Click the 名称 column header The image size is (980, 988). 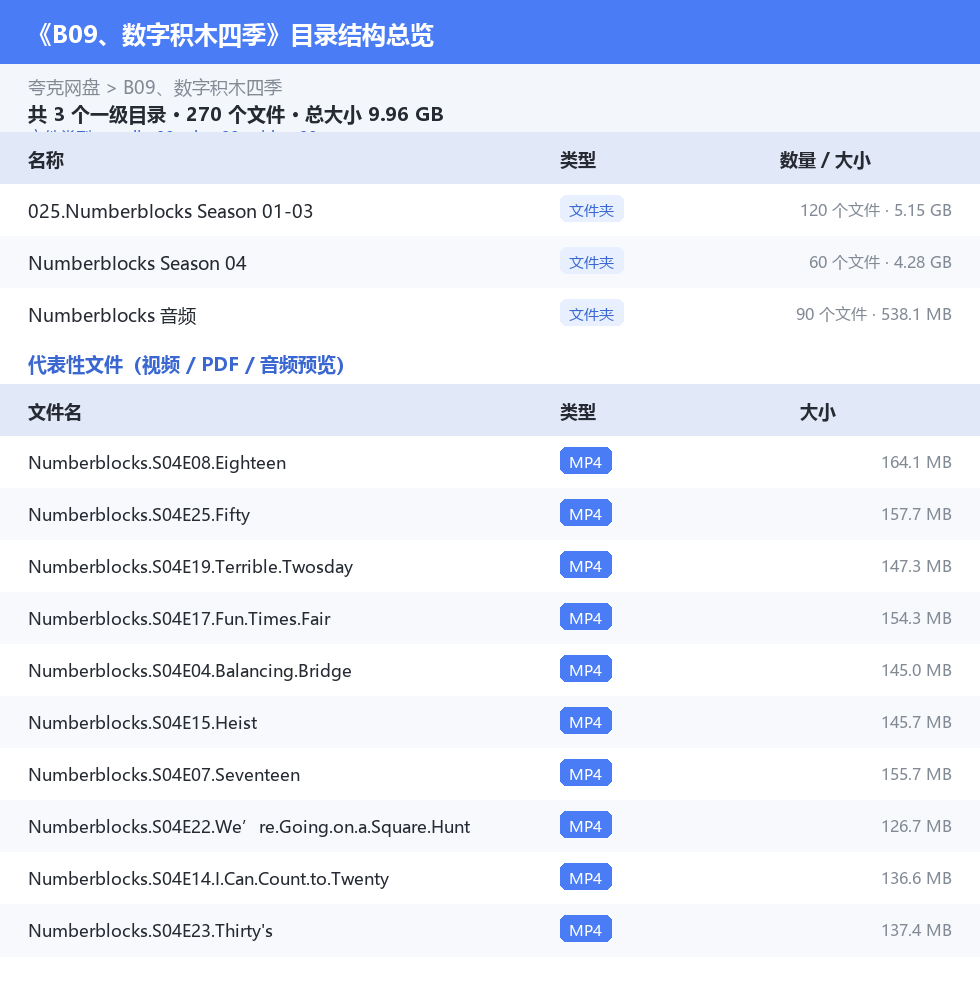(46, 160)
